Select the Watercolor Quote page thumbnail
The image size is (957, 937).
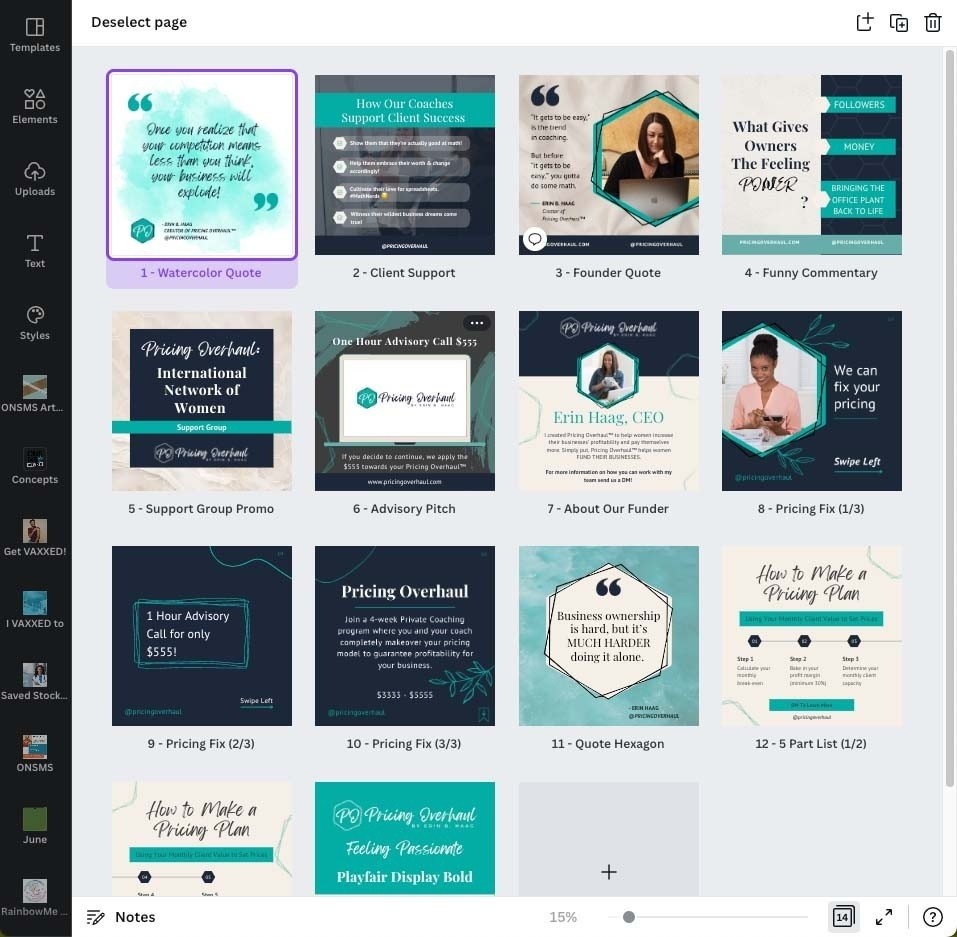point(202,165)
